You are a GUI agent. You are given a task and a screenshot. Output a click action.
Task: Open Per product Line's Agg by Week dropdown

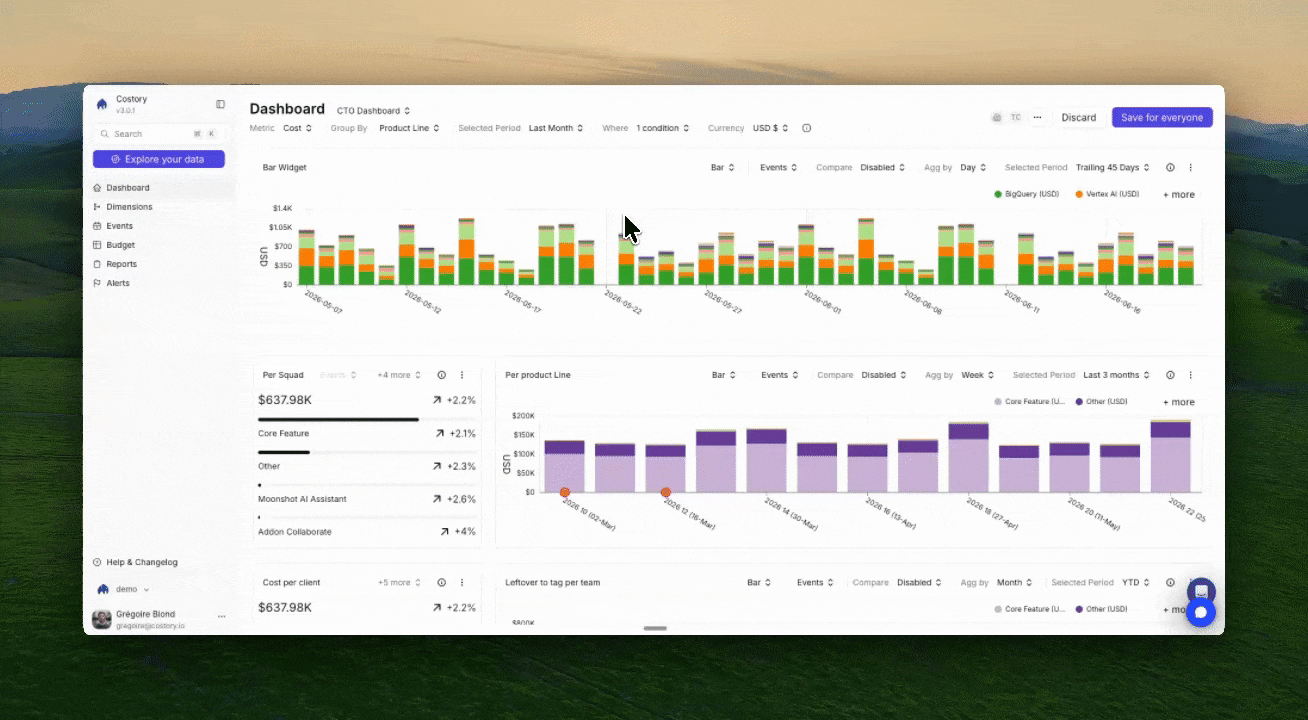tap(977, 375)
